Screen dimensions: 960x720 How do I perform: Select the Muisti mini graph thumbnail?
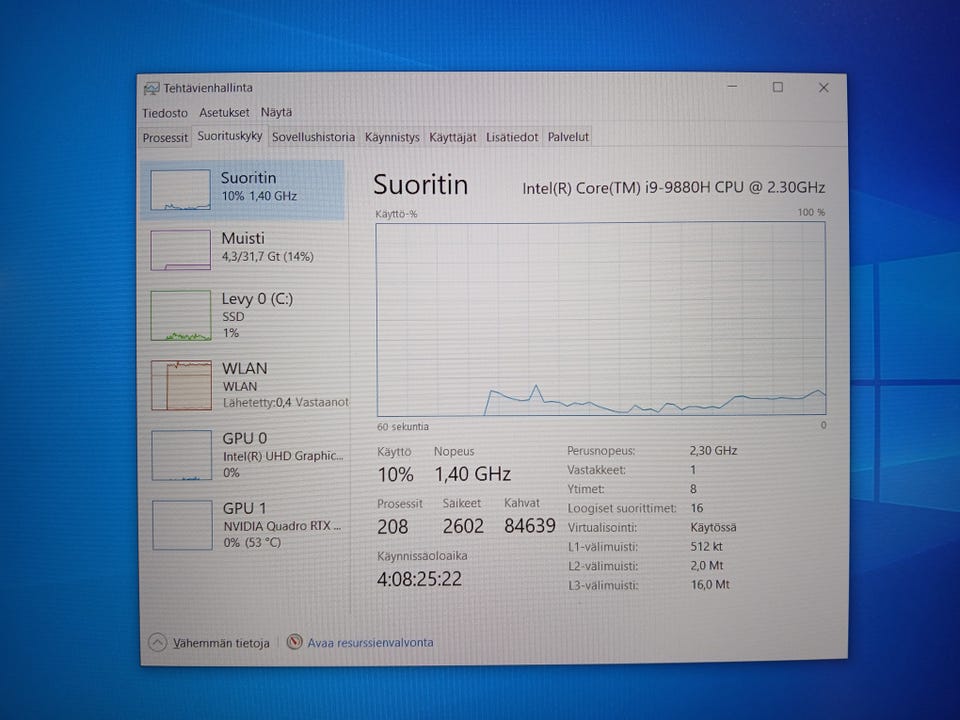click(x=181, y=250)
